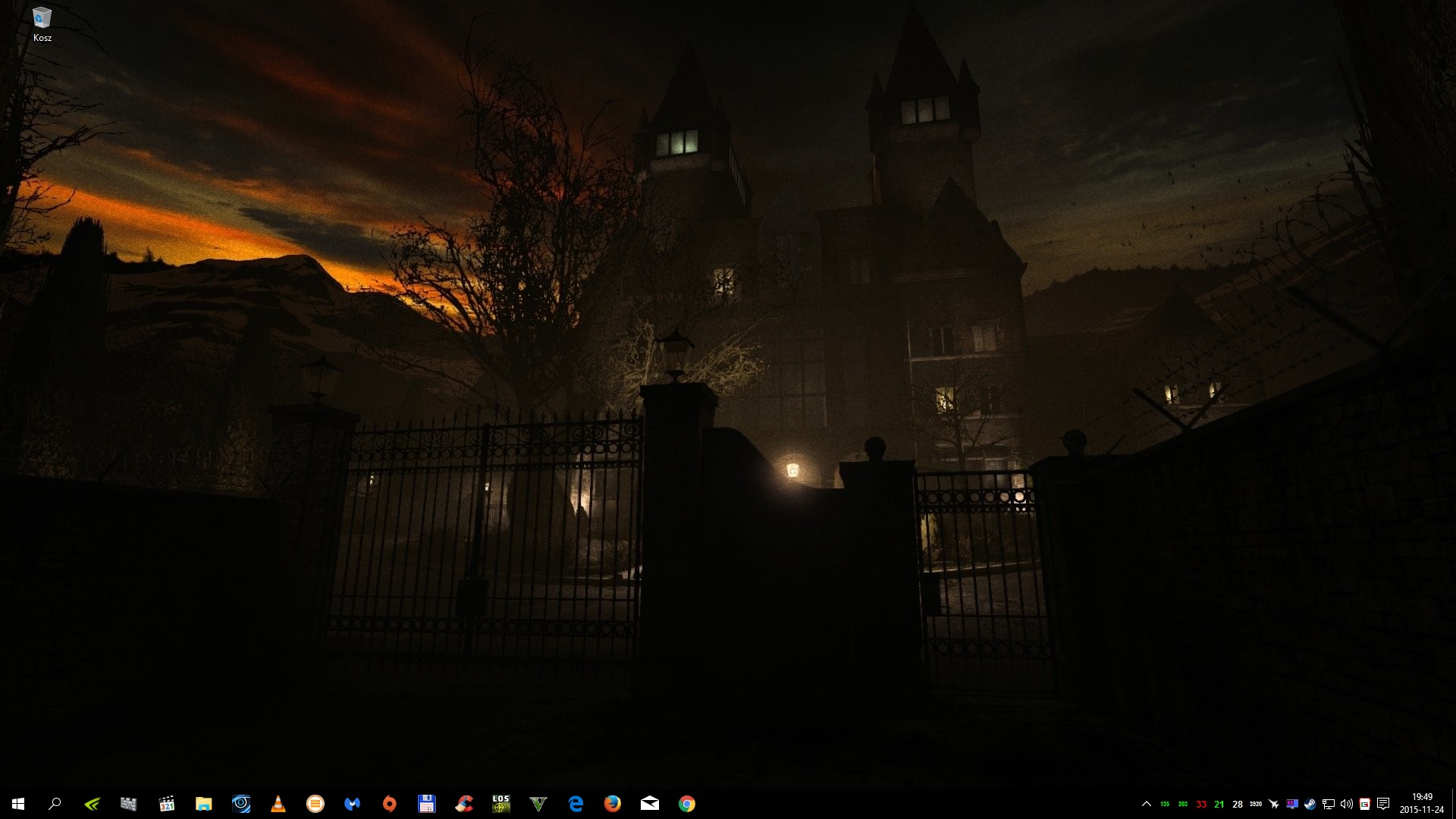Open File Explorer from the taskbar
Screen dimensions: 1456x819
coord(203,804)
